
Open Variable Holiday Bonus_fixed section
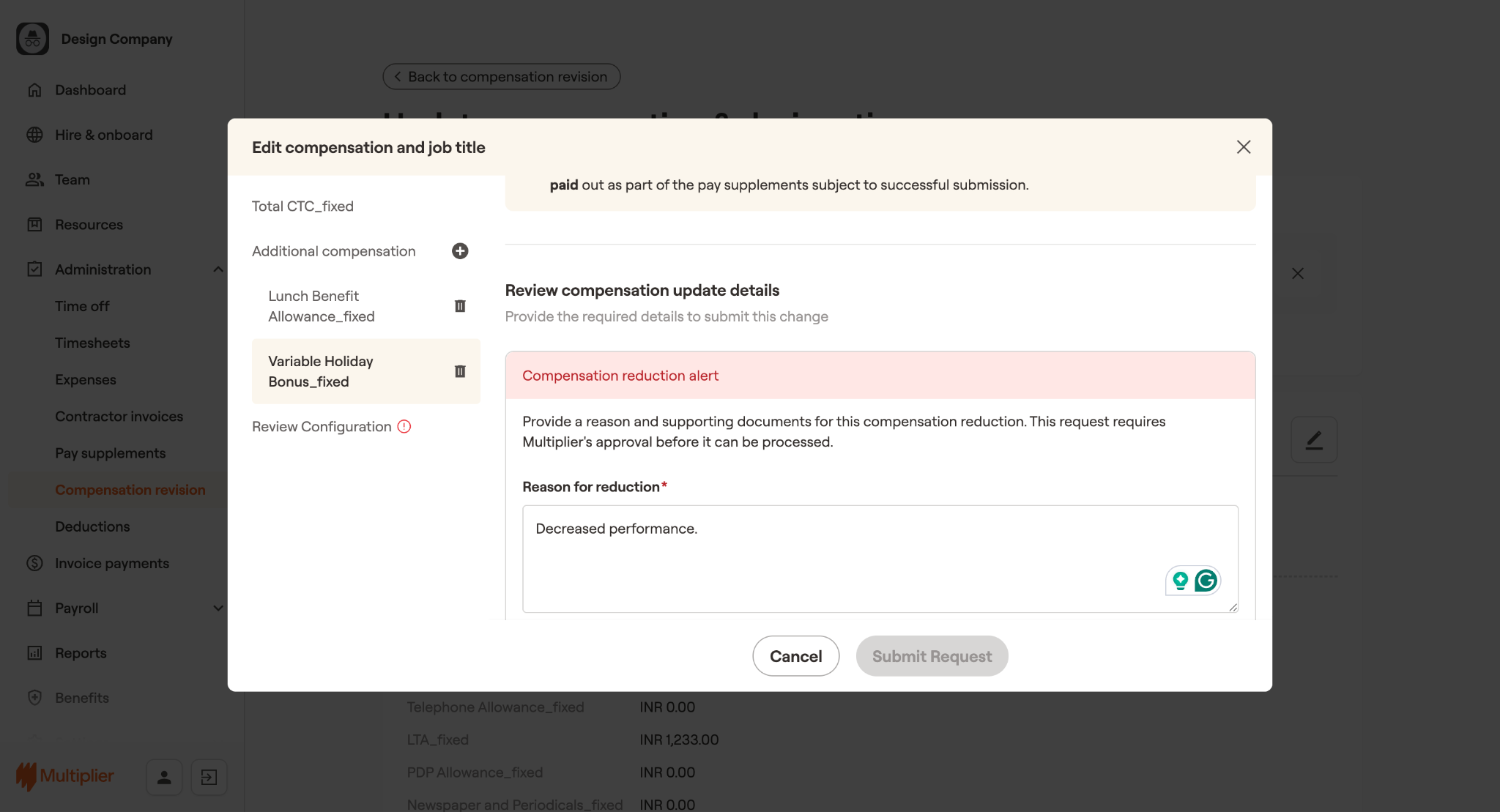[321, 371]
